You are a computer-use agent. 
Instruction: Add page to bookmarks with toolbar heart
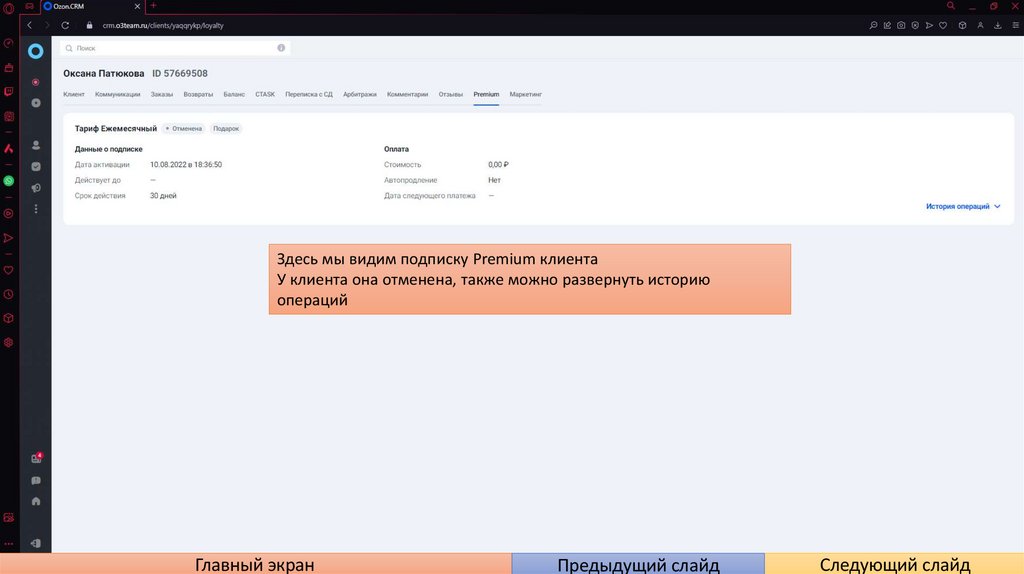[x=943, y=25]
